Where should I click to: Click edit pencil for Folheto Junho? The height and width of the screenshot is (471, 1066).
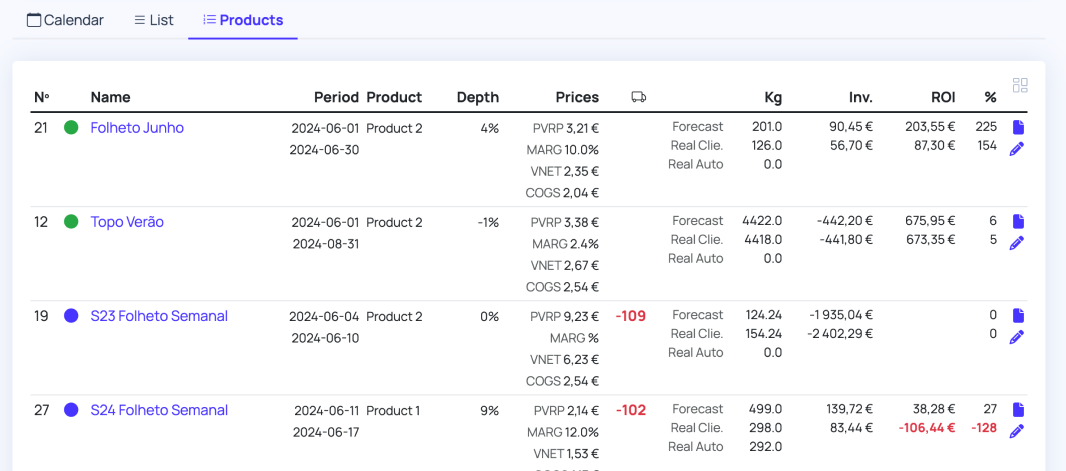[1017, 149]
